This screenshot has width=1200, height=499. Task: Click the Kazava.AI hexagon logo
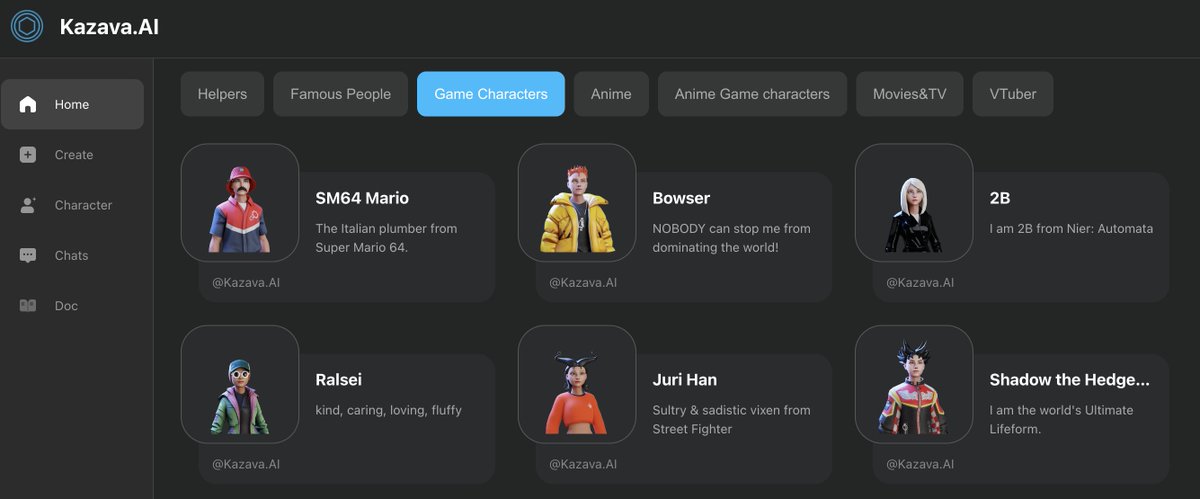pyautogui.click(x=27, y=27)
